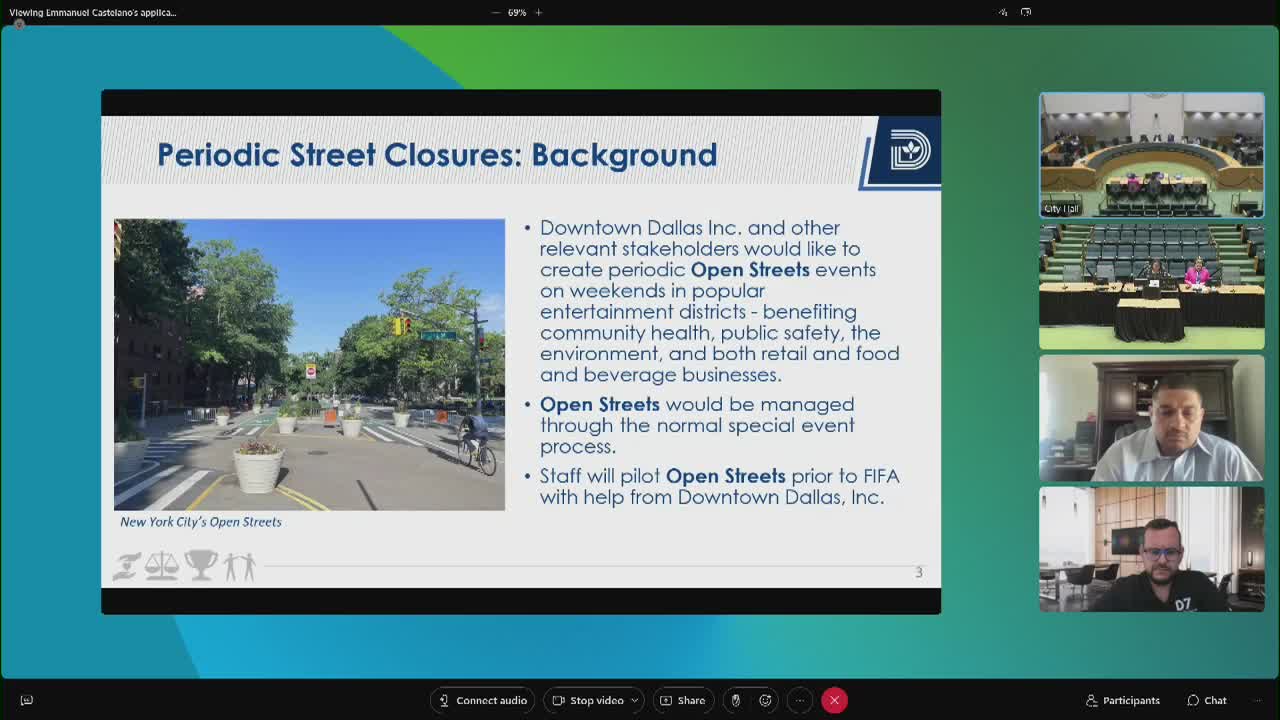Screen dimensions: 1280x720
Task: Select the City Hall video thumbnail
Action: (1152, 155)
